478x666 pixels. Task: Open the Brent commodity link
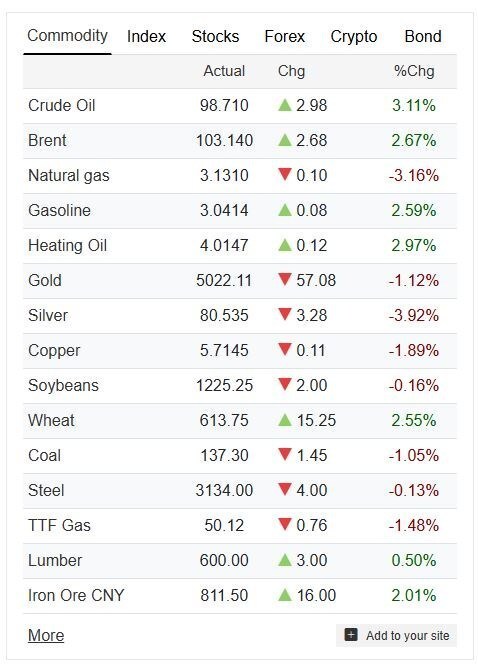[x=47, y=140]
